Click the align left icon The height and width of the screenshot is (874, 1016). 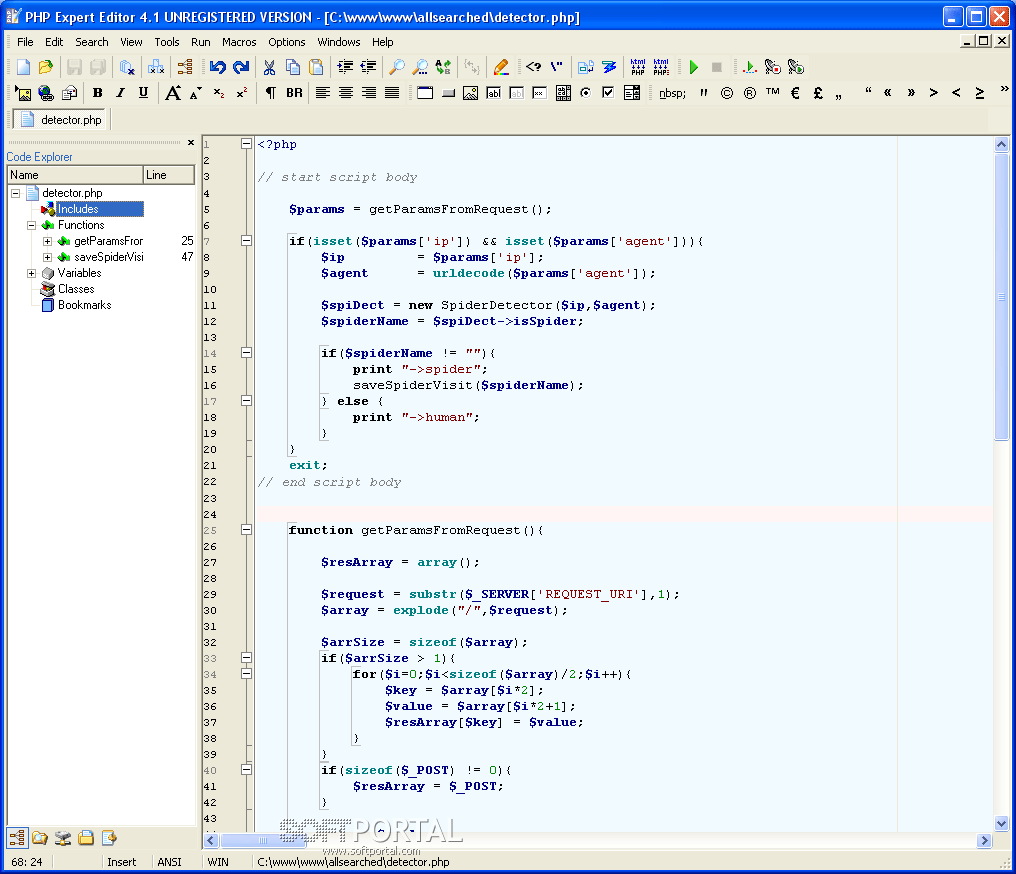[x=323, y=93]
